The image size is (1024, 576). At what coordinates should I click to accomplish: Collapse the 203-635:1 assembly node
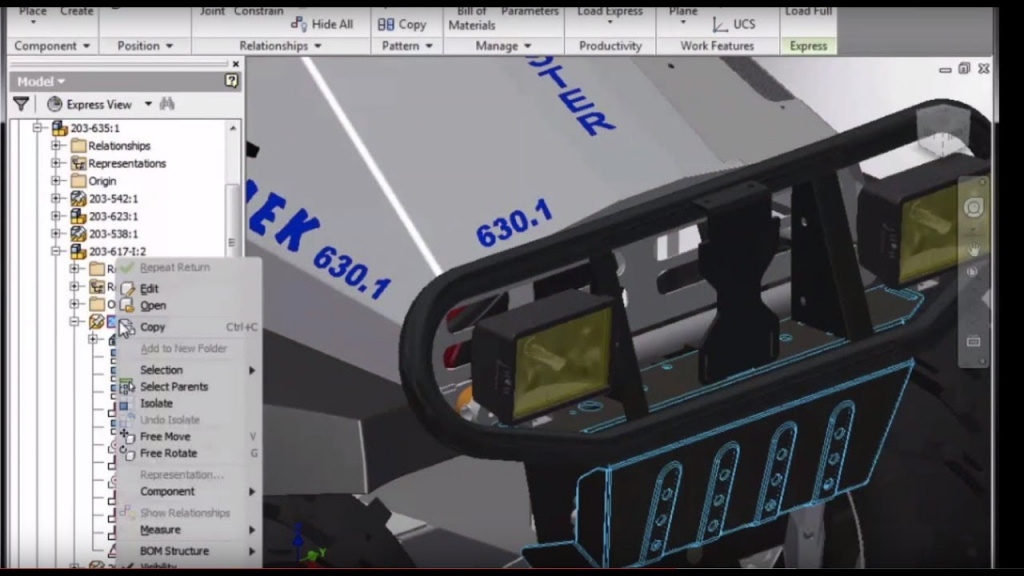[39, 128]
